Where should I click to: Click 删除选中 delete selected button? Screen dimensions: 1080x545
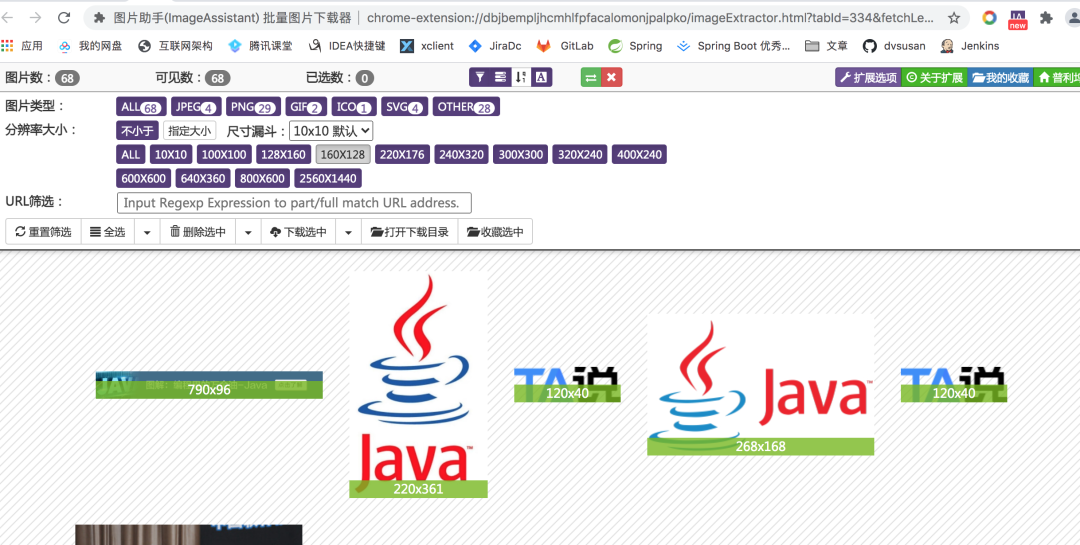pos(198,232)
